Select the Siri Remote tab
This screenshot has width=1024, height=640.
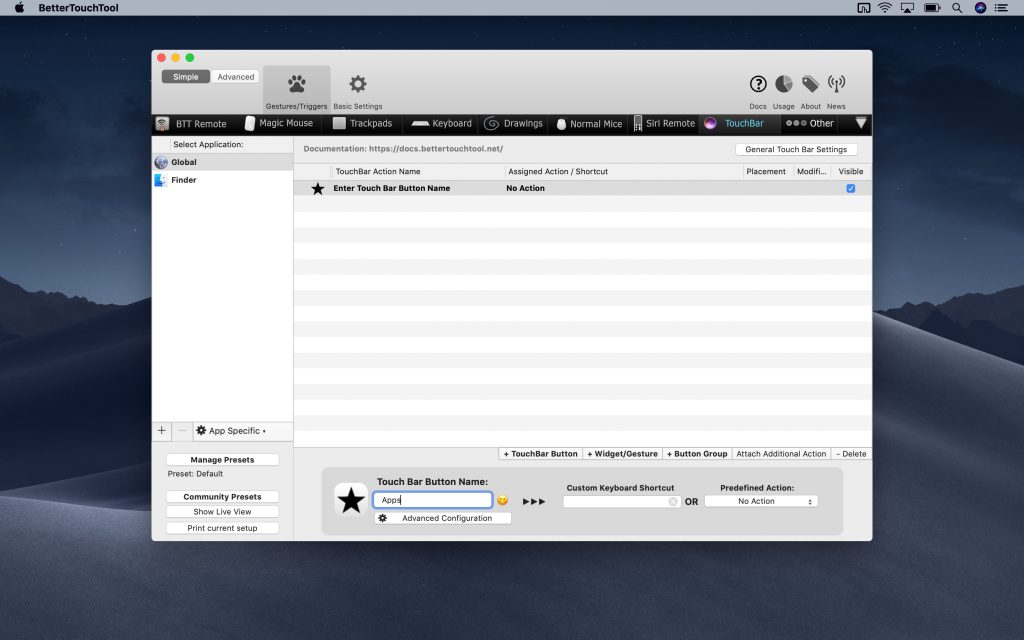[x=664, y=123]
